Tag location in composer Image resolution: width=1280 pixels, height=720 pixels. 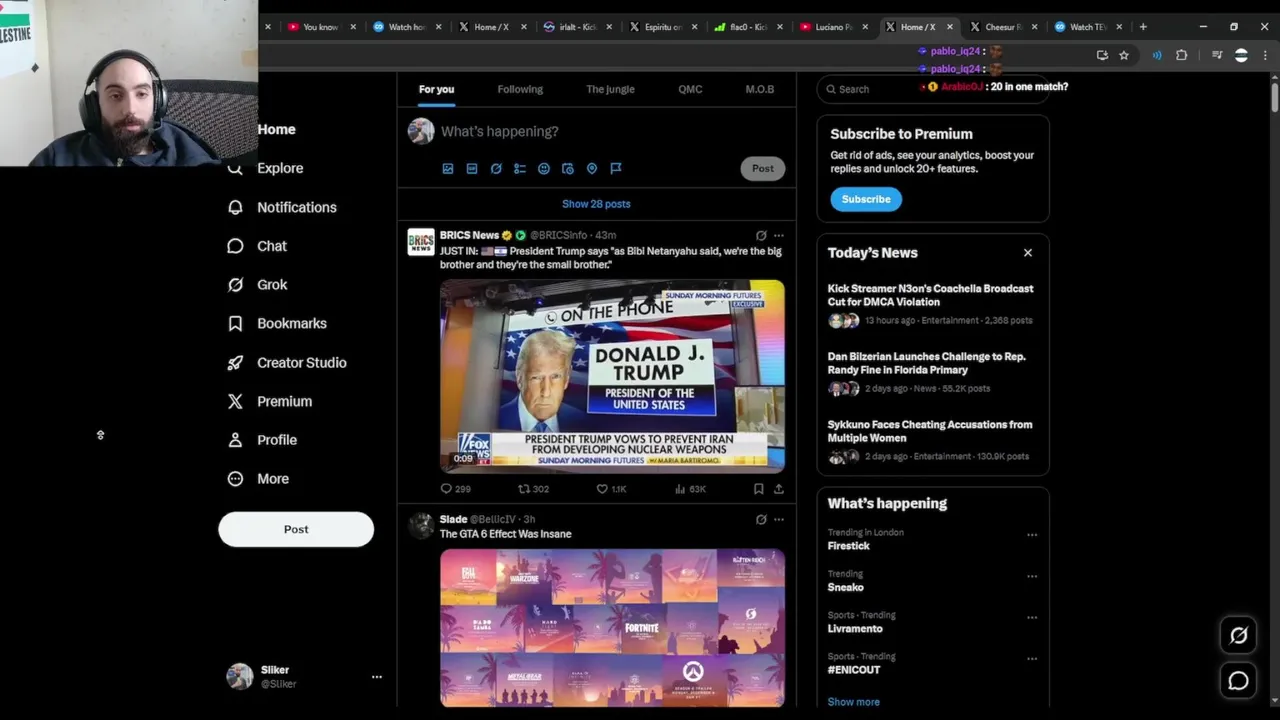coord(592,169)
